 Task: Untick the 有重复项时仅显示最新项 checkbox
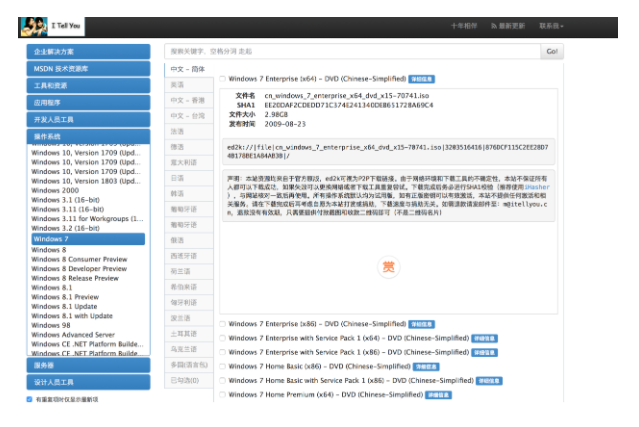29,399
